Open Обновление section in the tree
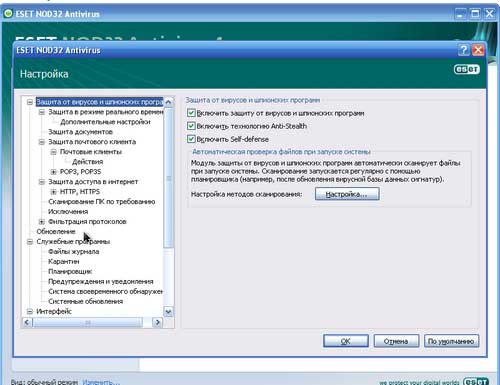This screenshot has width=500, height=385. pyautogui.click(x=56, y=232)
